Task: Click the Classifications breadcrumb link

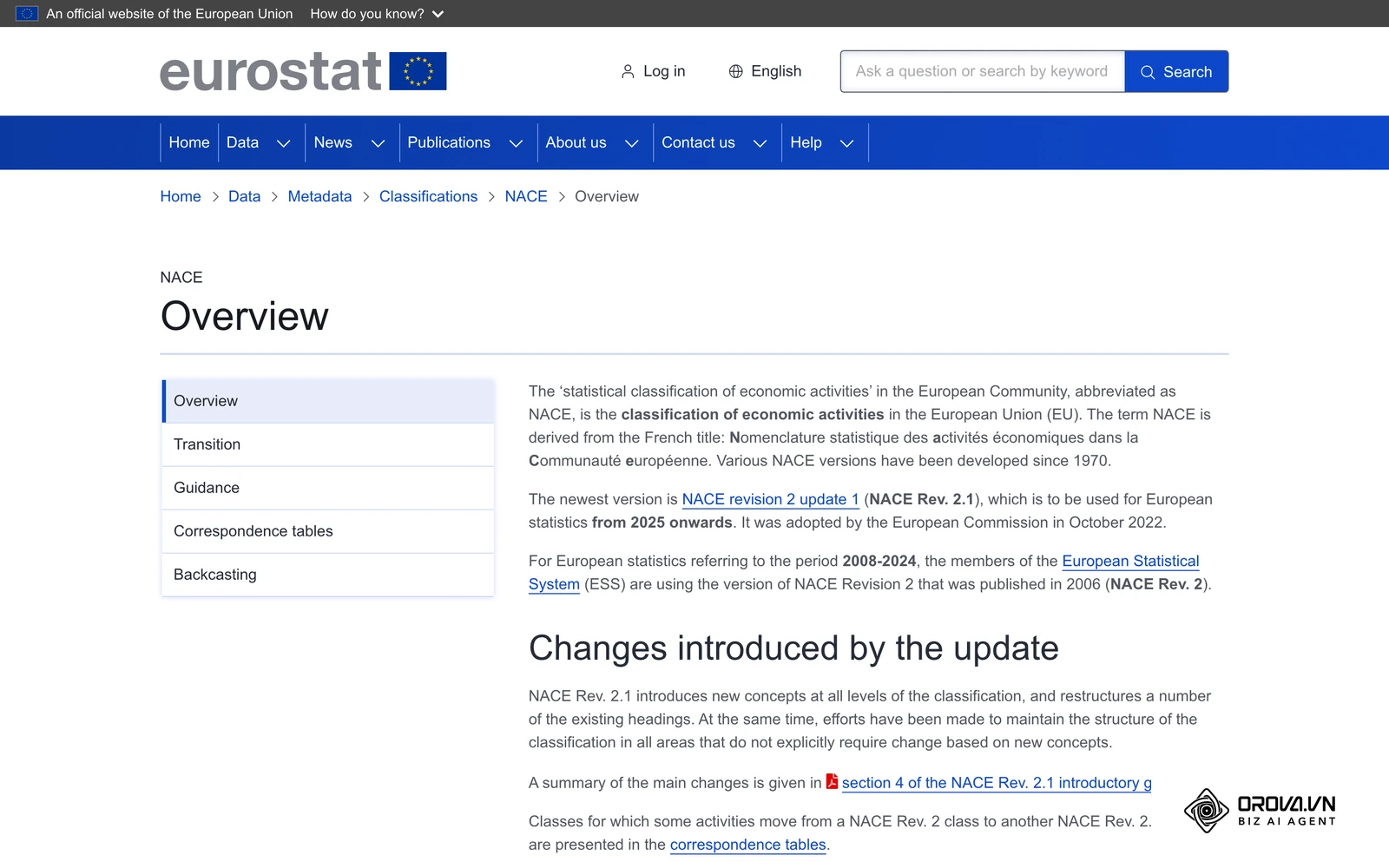Action: pos(428,197)
